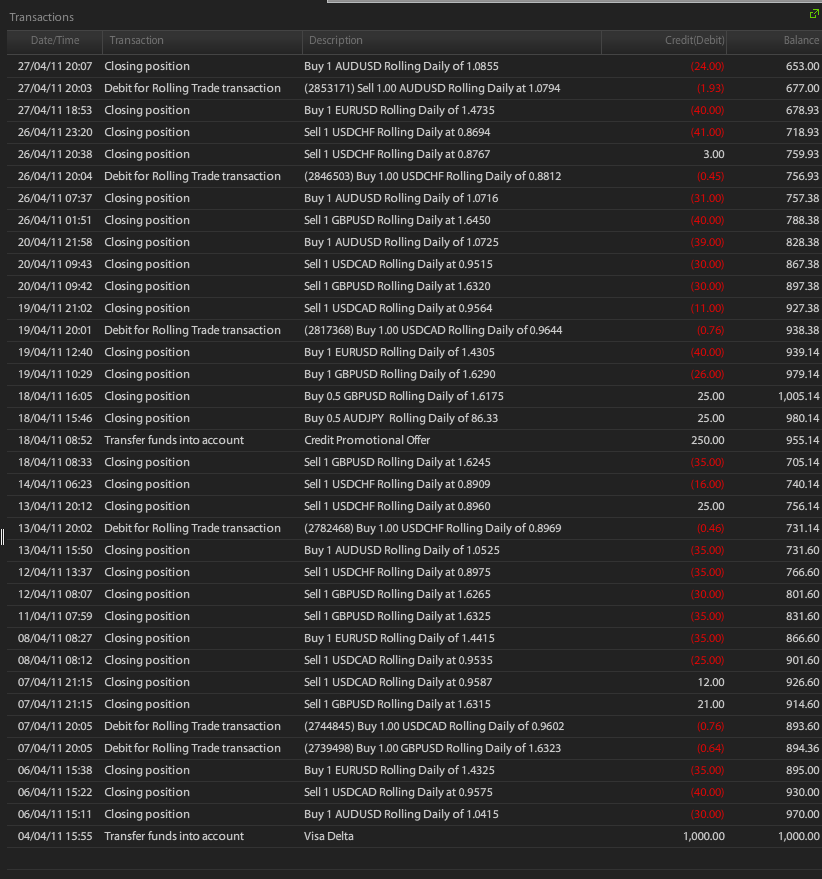This screenshot has height=879, width=822.
Task: Select the (2853171) Sell AUDUSD description
Action: pyautogui.click(x=432, y=88)
